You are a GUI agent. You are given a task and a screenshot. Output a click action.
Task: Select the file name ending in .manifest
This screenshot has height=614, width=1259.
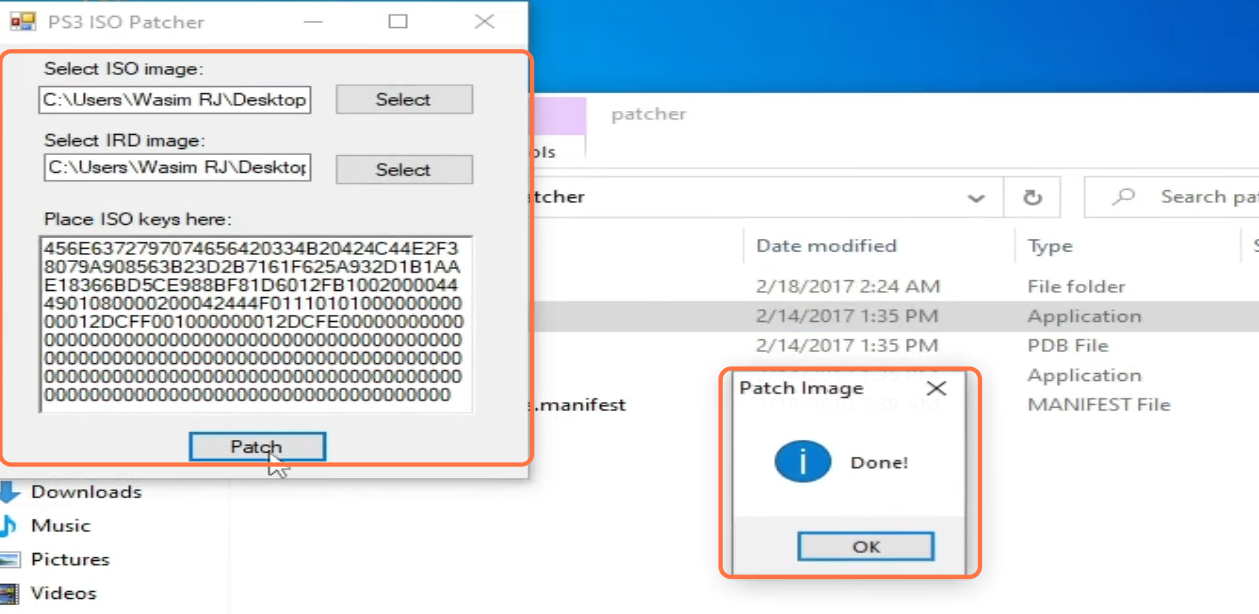pos(578,404)
